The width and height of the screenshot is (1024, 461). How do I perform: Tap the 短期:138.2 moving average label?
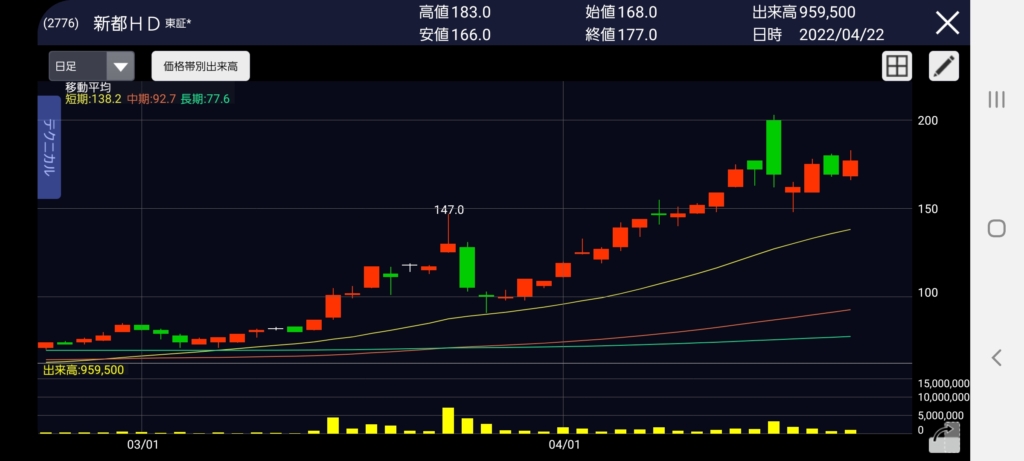pyautogui.click(x=93, y=99)
